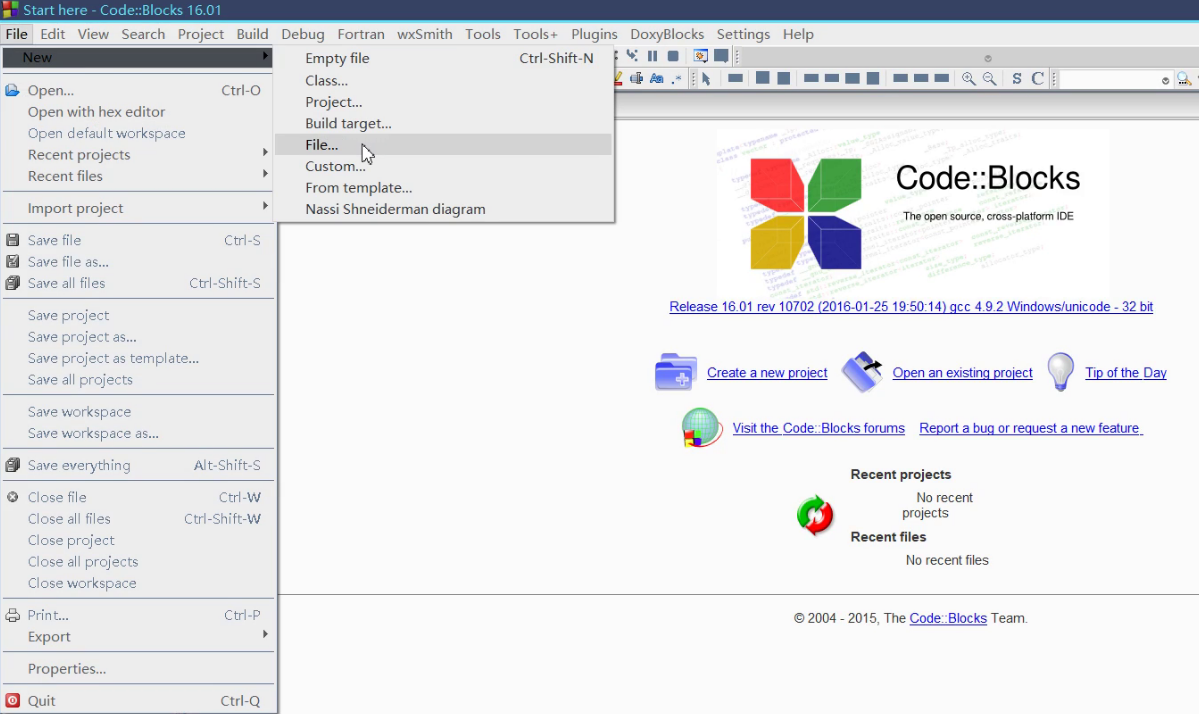1199x714 pixels.
Task: Select the arrow pointer tool in toolbar
Action: click(706, 79)
